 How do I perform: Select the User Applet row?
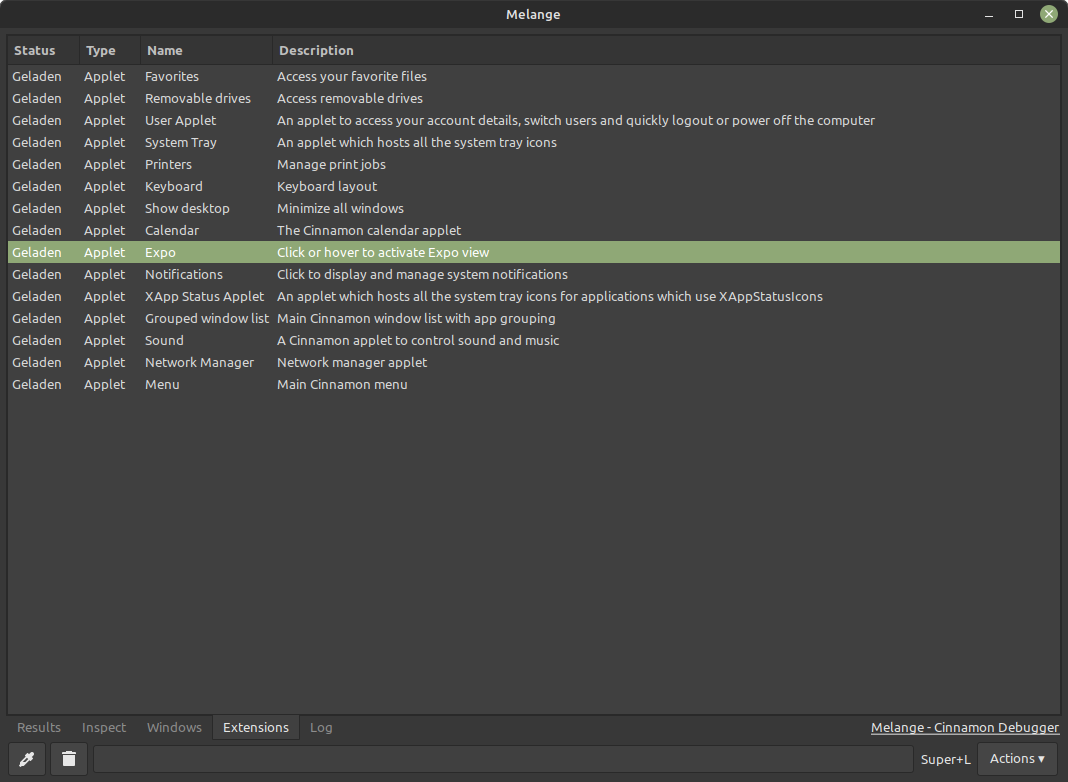point(534,121)
